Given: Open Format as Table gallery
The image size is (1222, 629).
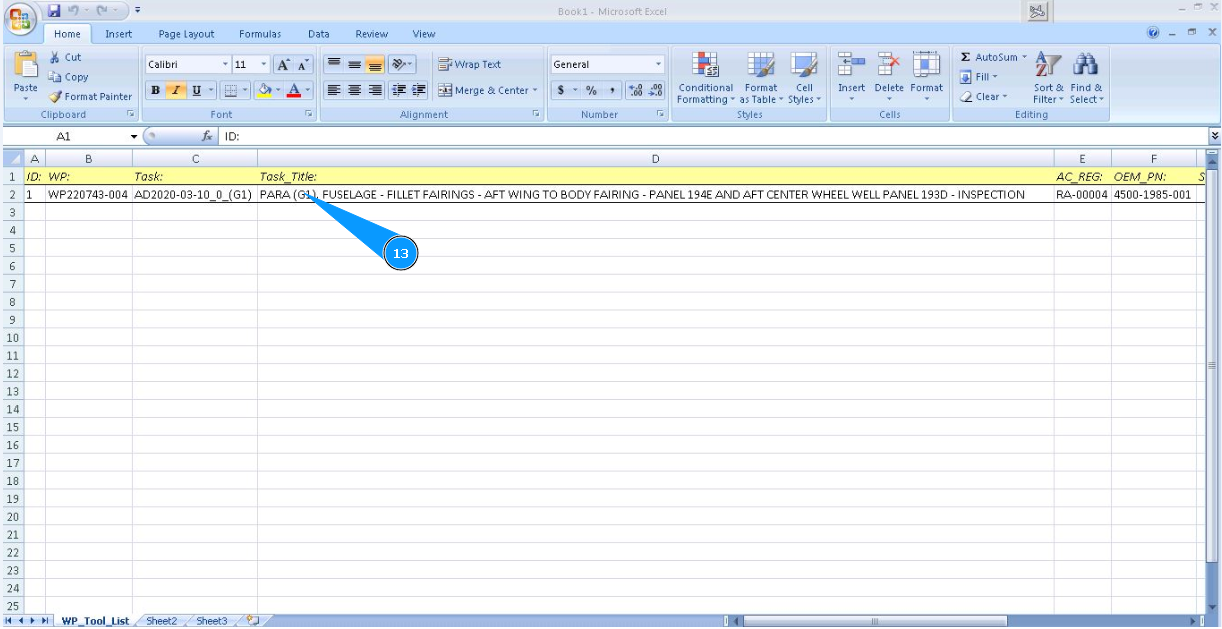Looking at the screenshot, I should [761, 78].
